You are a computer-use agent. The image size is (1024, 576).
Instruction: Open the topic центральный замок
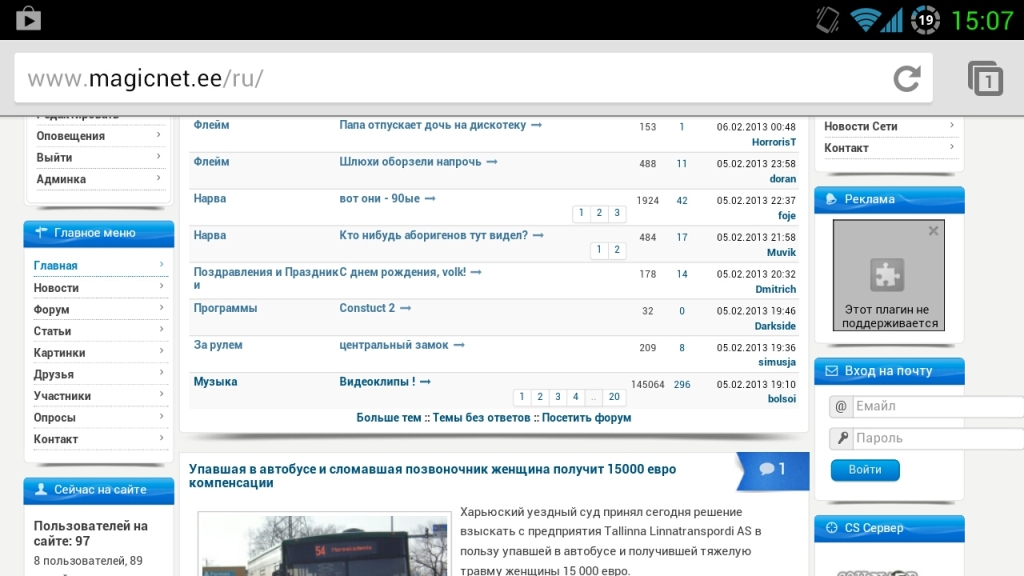[394, 345]
